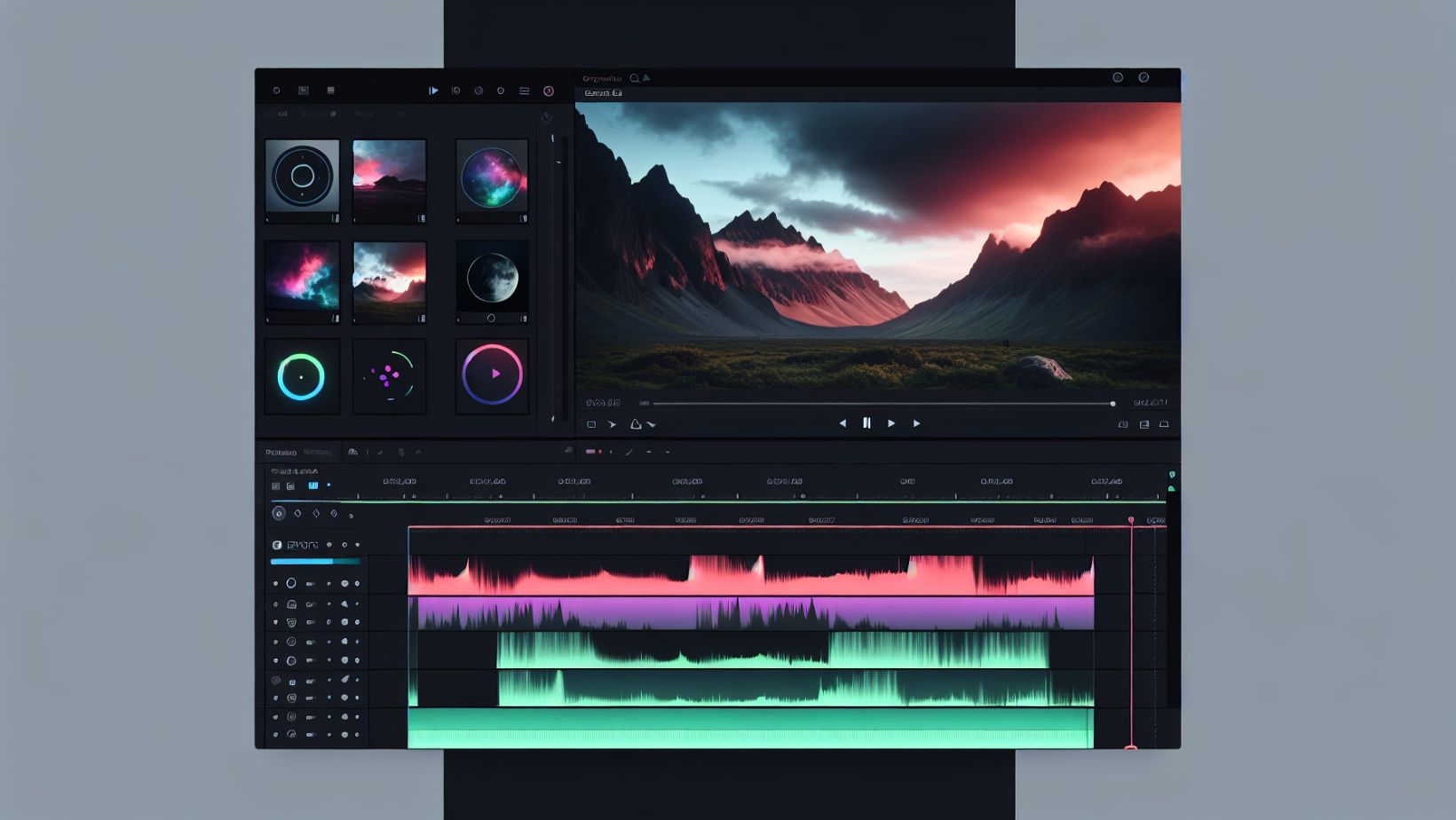
Task: Expand the dropdown arrow beside the bell icon
Action: (652, 425)
